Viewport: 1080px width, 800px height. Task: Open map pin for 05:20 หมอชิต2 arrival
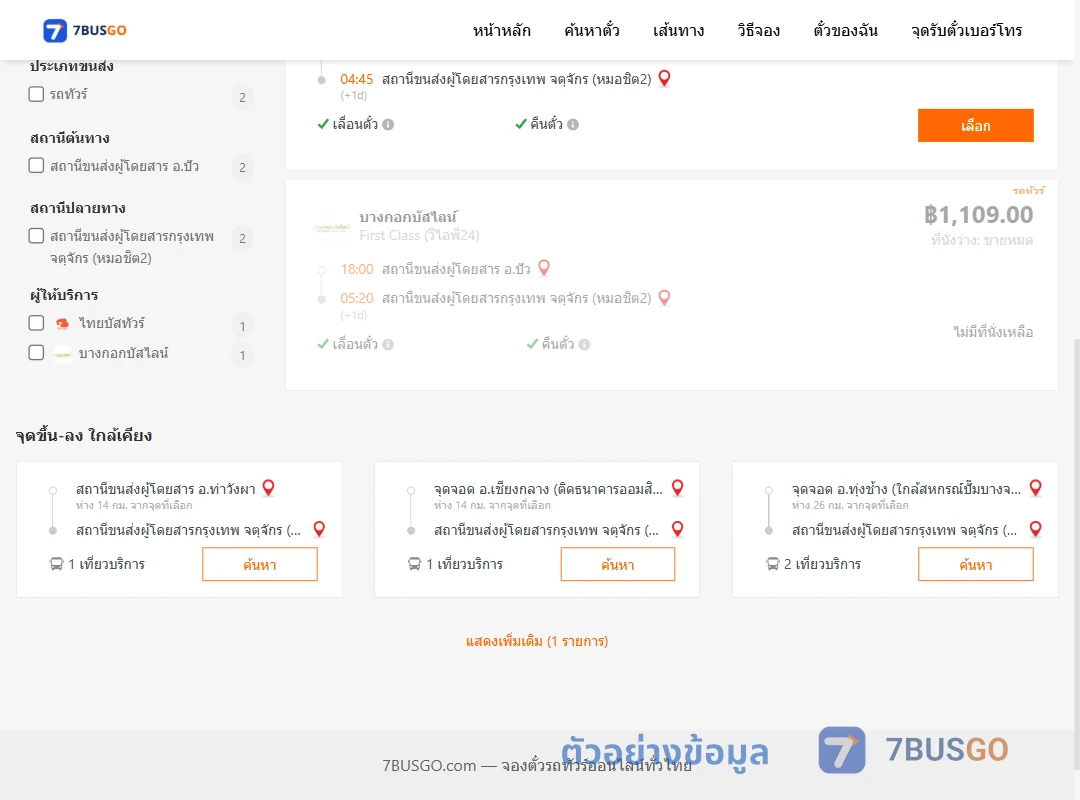click(x=664, y=298)
